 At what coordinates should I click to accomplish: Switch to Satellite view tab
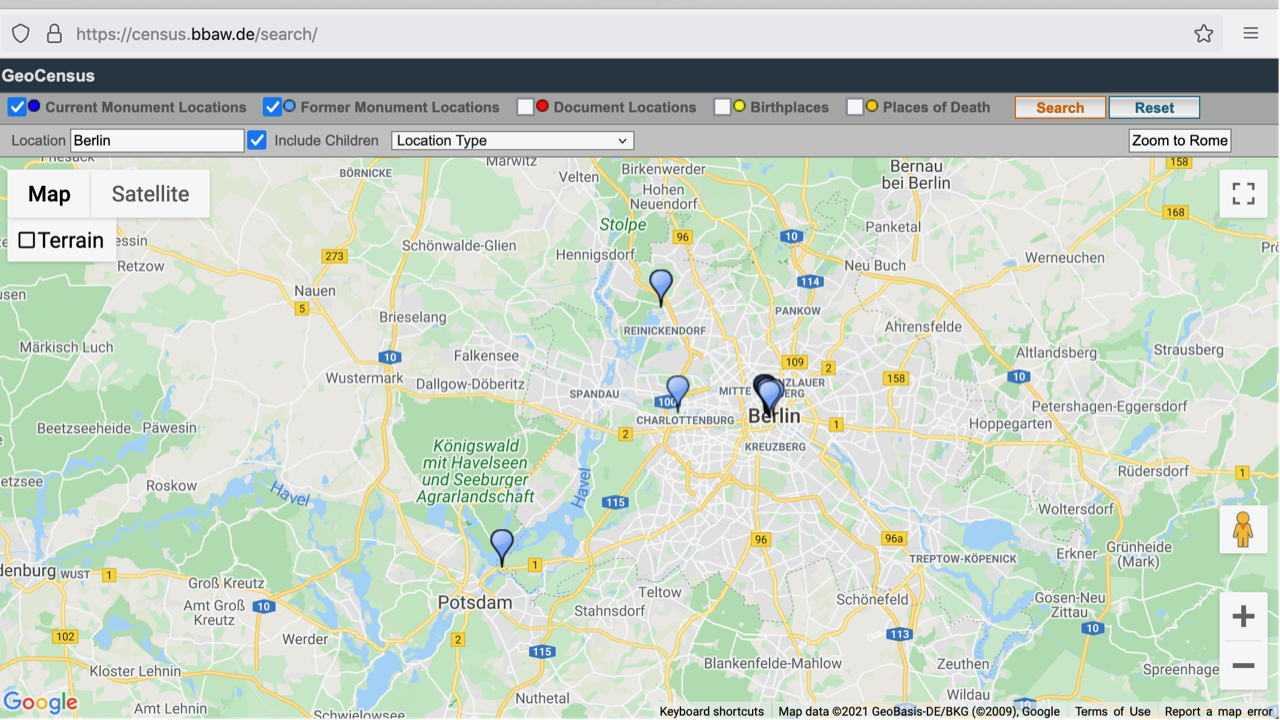pos(150,194)
